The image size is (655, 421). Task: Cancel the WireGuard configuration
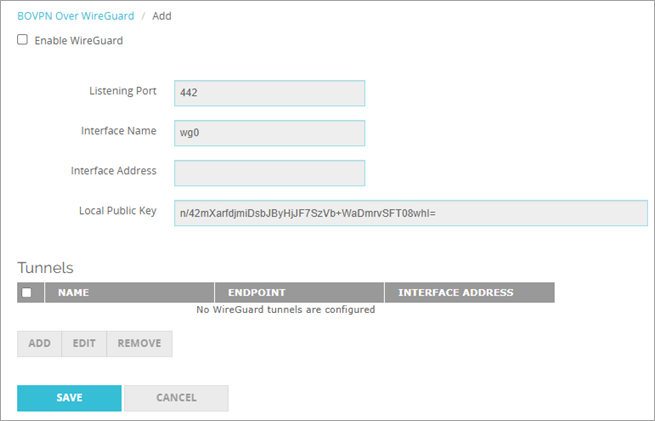coord(176,398)
